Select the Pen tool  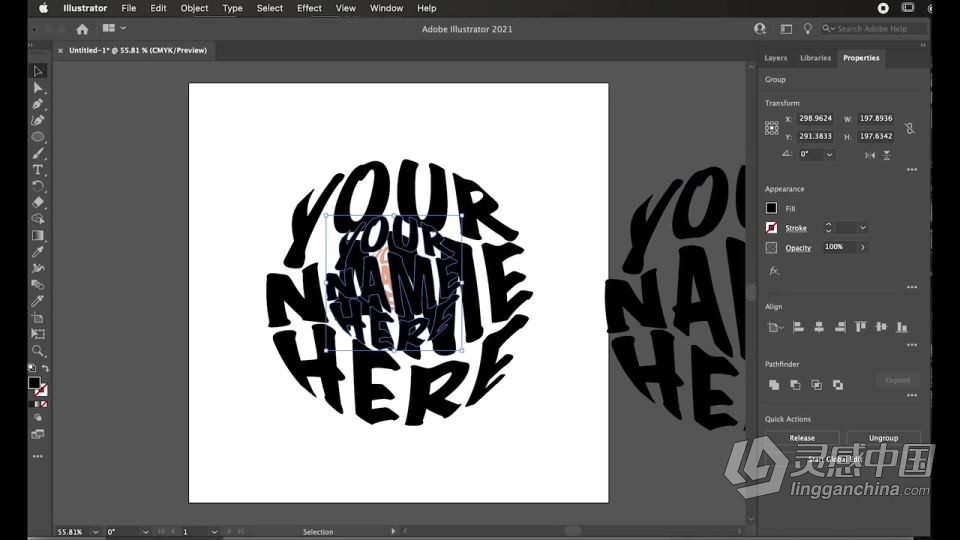coord(38,104)
